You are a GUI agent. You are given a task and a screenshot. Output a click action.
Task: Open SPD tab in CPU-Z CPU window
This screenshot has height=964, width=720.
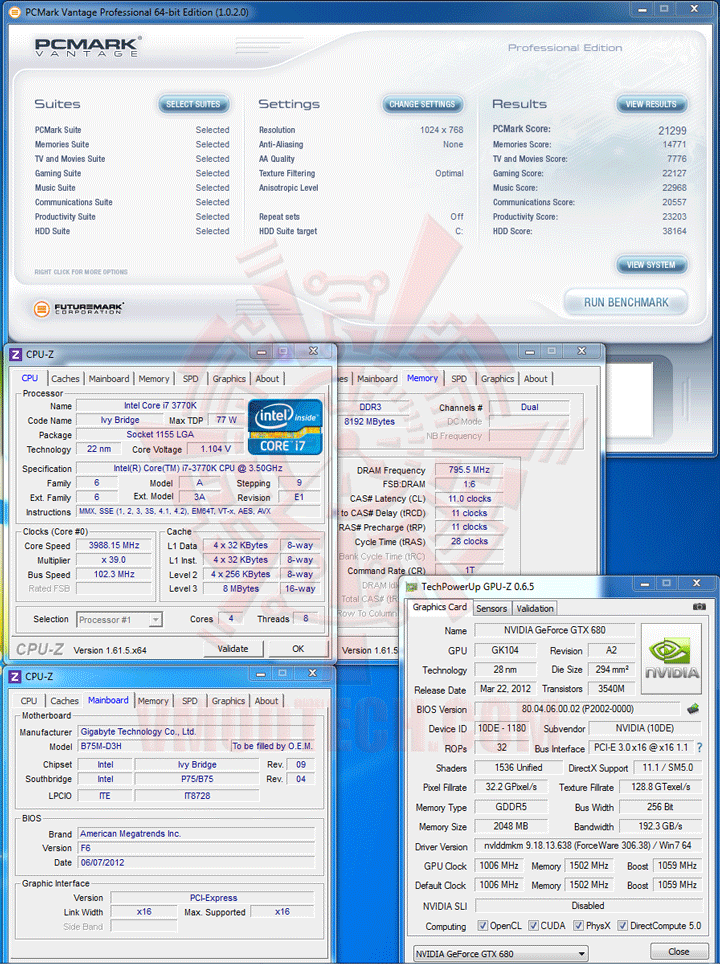pyautogui.click(x=191, y=379)
